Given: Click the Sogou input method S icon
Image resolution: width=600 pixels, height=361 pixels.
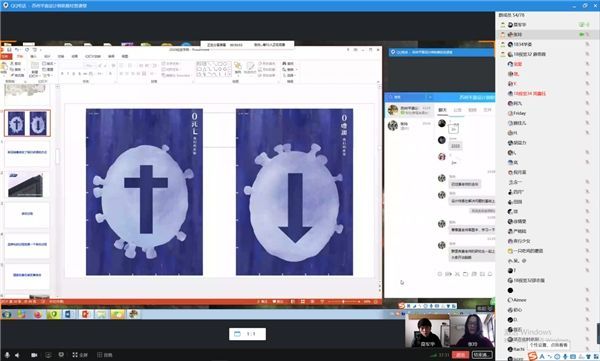Looking at the screenshot, I should tap(532, 356).
